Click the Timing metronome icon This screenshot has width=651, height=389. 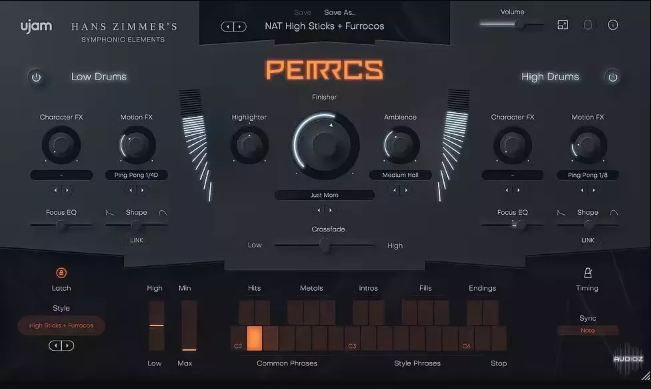coord(587,273)
